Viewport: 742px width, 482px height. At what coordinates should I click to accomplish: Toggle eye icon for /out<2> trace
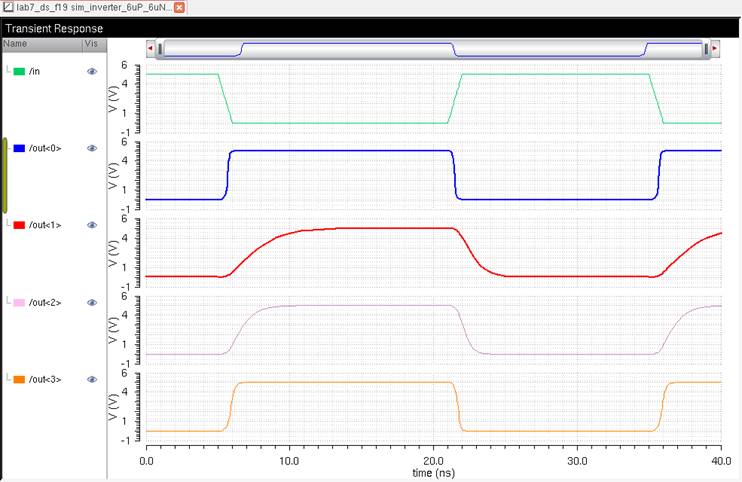(x=92, y=302)
